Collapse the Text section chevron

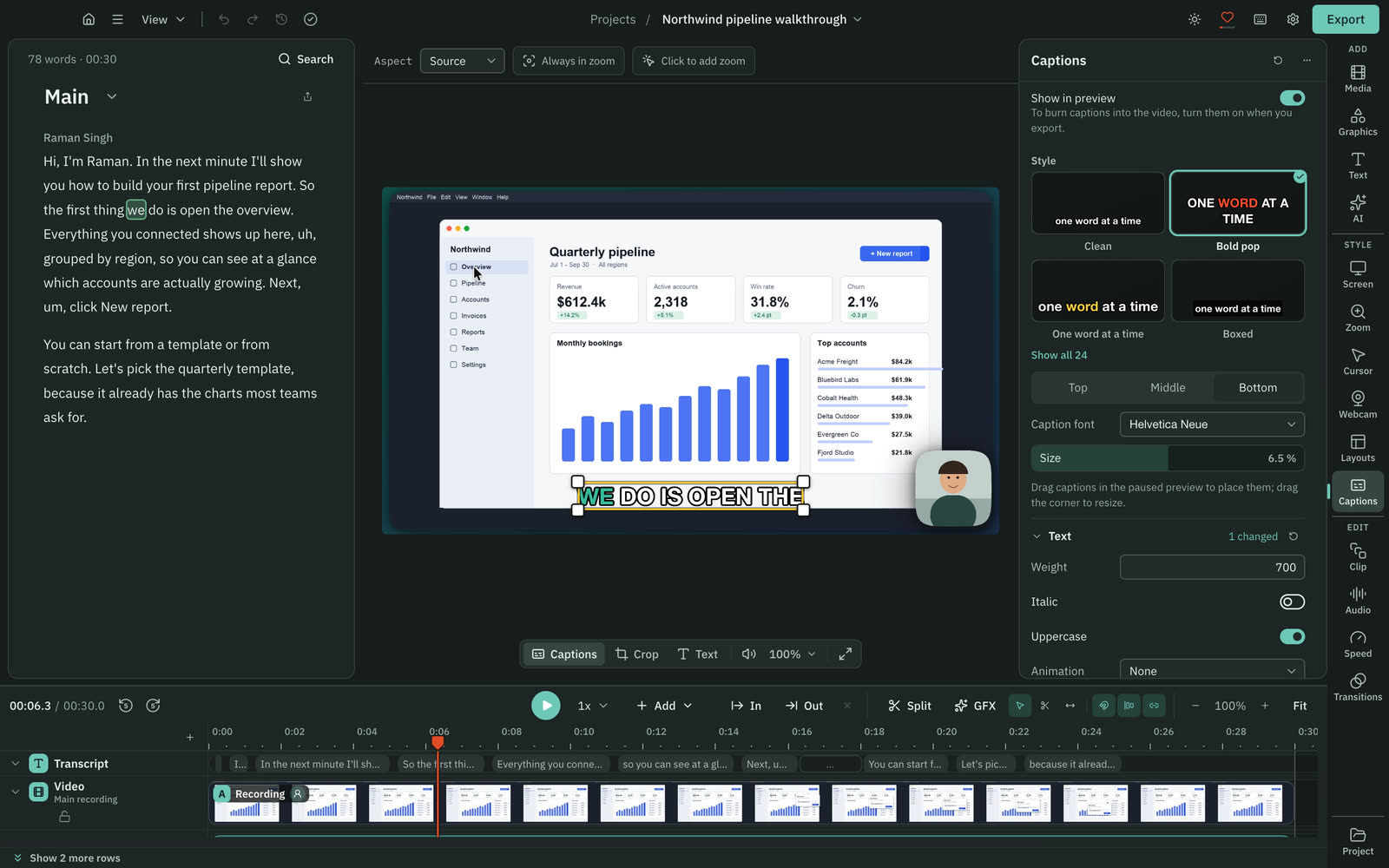1037,536
